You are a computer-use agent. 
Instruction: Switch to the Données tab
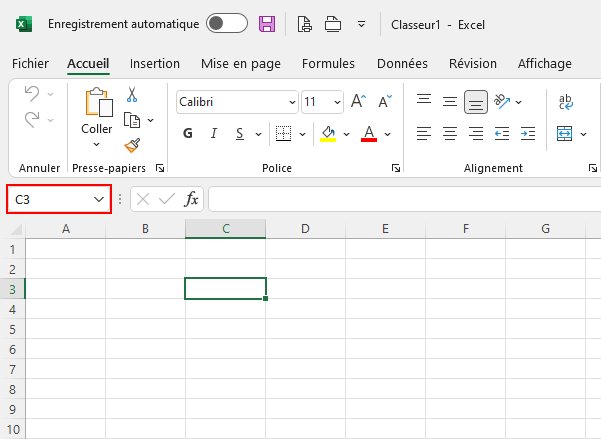pyautogui.click(x=402, y=64)
